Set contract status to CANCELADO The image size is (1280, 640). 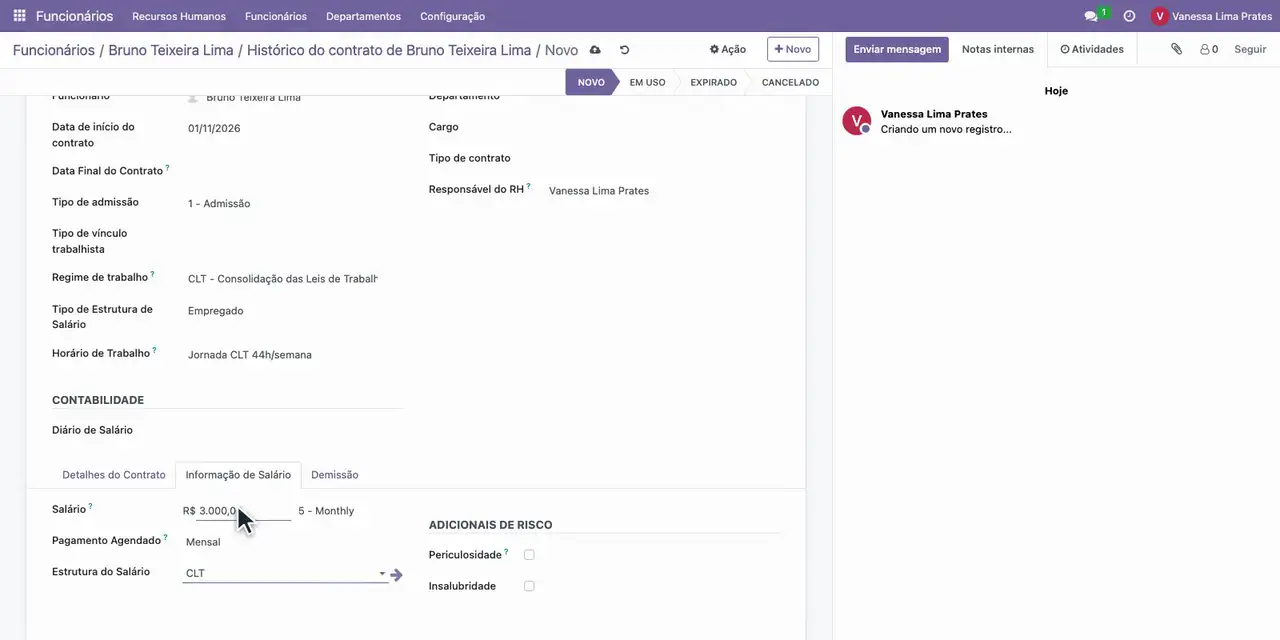[x=790, y=82]
